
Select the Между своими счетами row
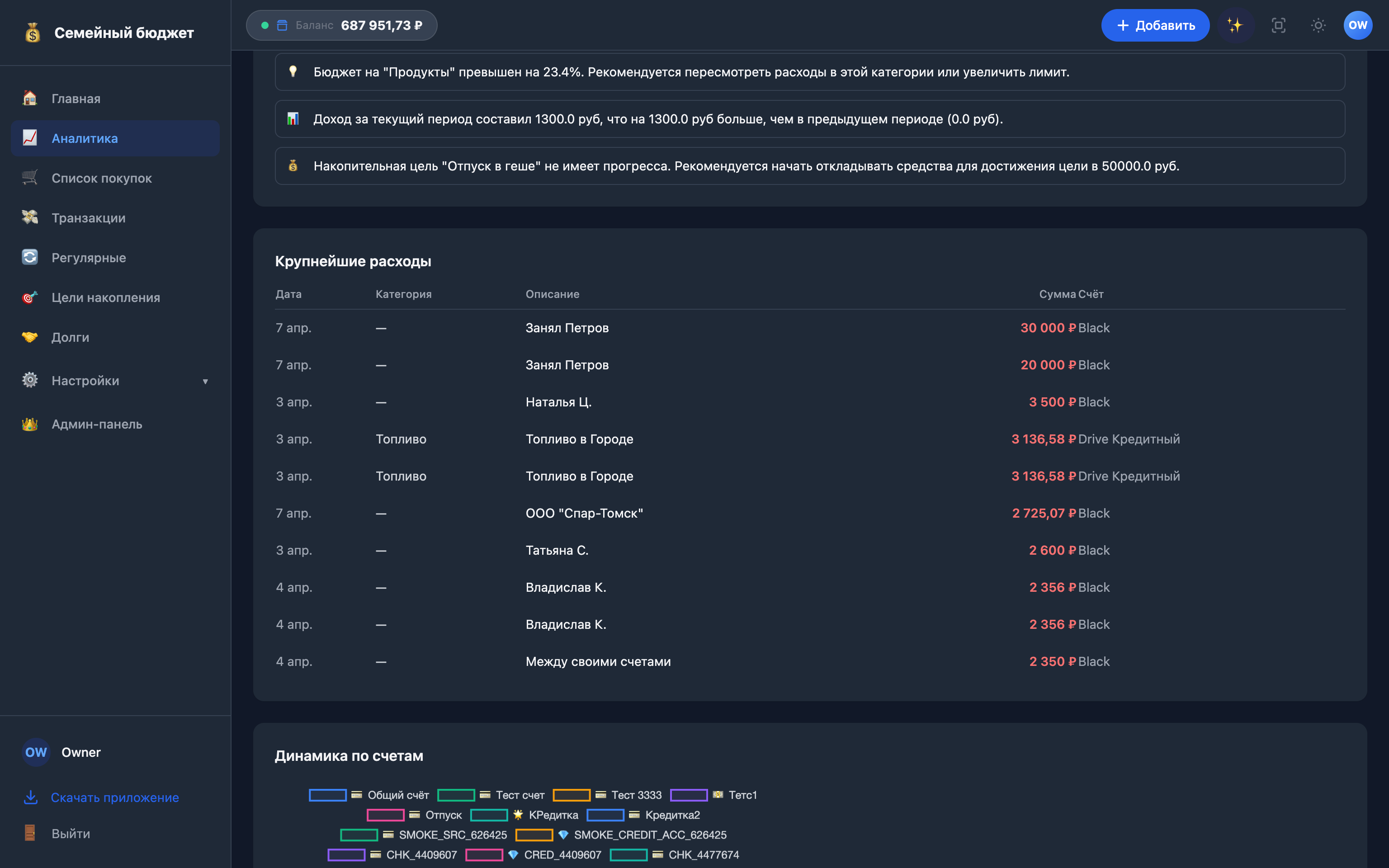[810, 661]
